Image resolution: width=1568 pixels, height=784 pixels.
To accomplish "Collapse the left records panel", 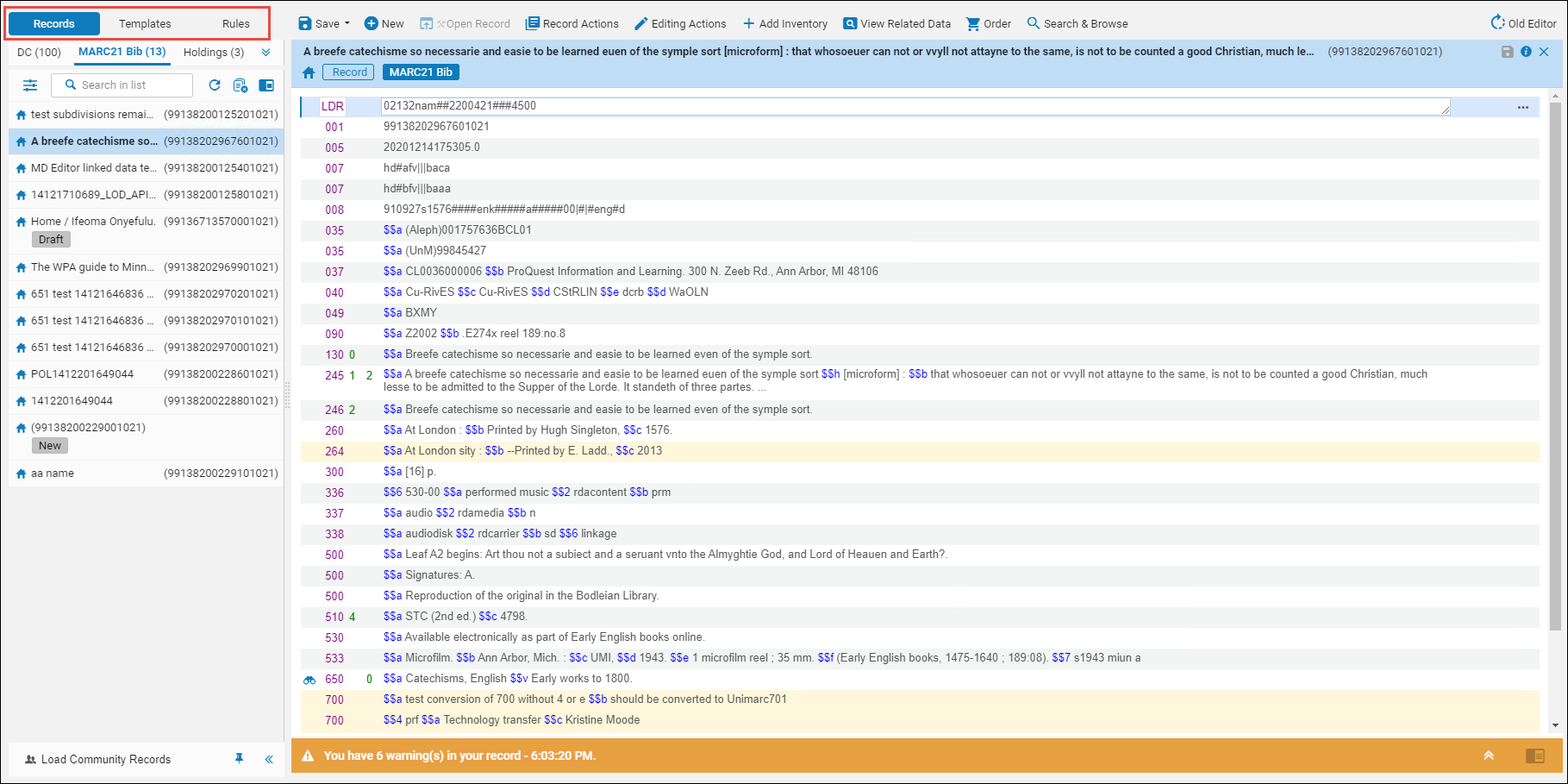I will 269,759.
